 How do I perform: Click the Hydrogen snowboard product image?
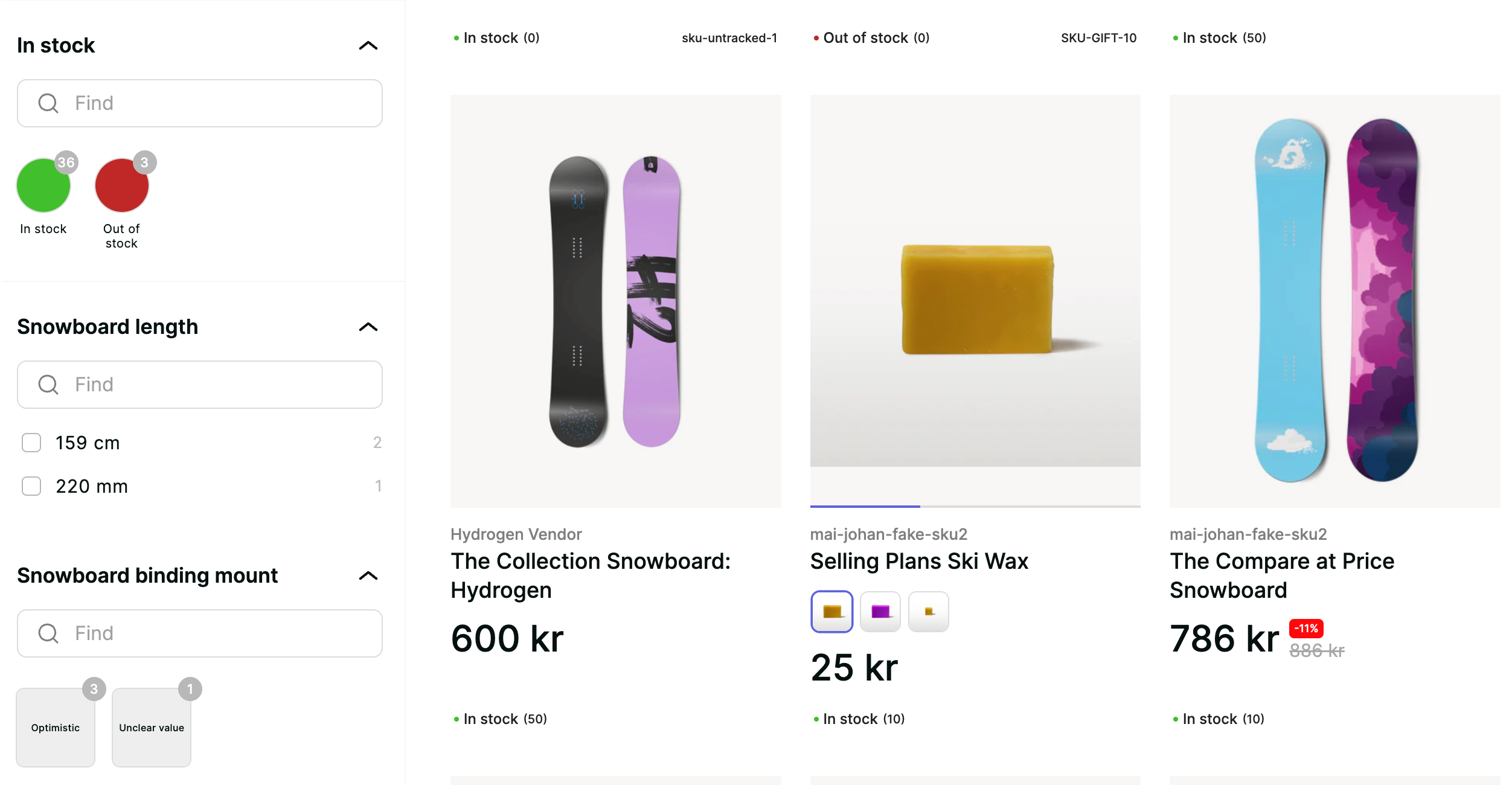615,301
